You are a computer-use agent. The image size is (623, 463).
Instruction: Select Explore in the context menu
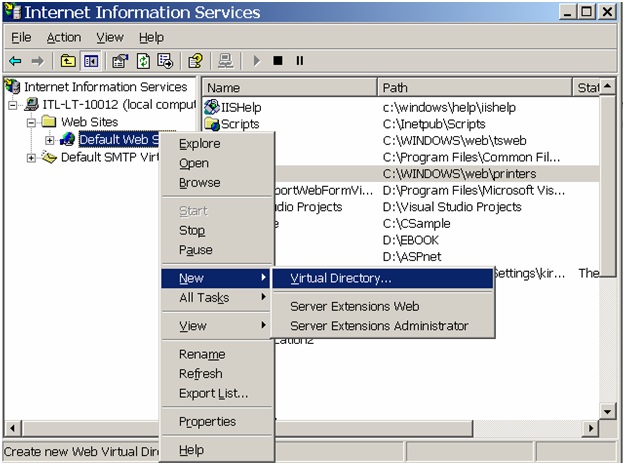[x=217, y=143]
